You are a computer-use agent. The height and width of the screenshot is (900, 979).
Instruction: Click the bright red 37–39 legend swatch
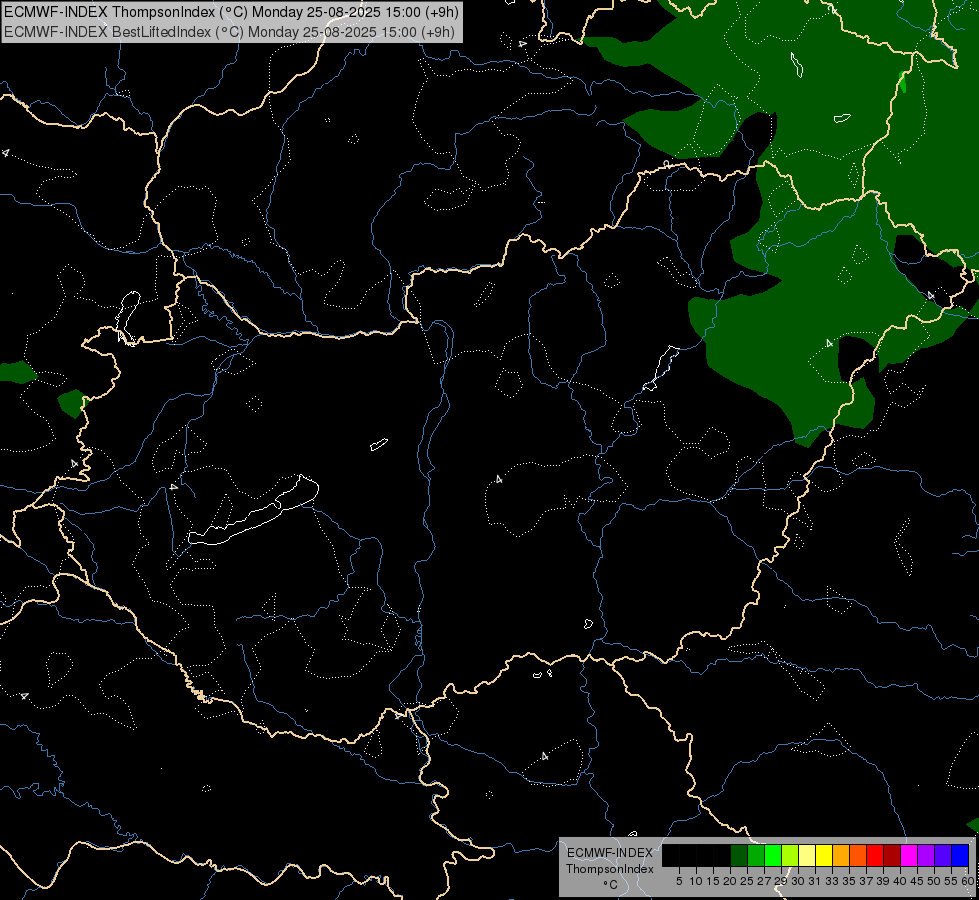[x=875, y=855]
